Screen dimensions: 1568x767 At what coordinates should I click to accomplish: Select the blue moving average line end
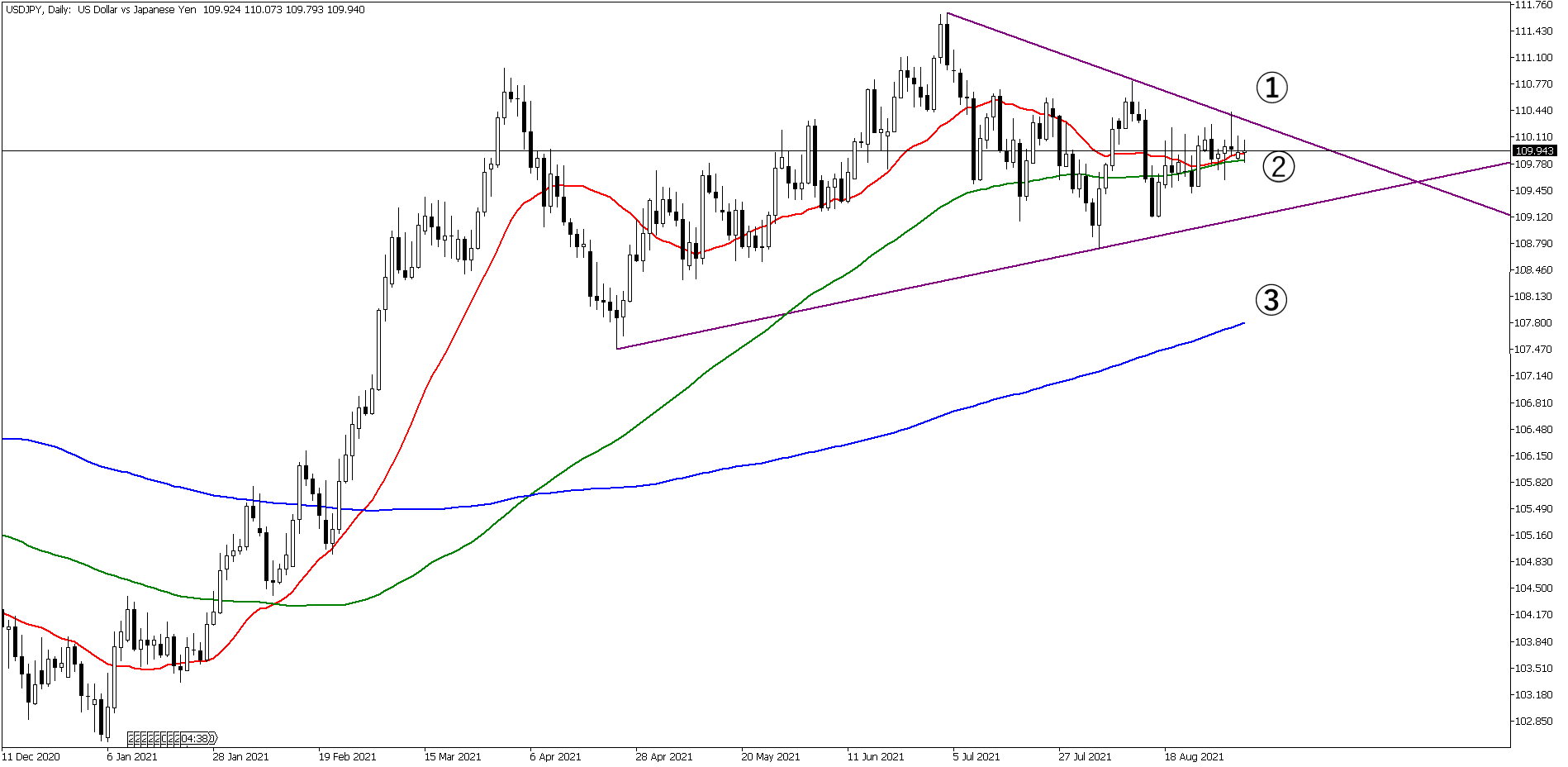1242,323
